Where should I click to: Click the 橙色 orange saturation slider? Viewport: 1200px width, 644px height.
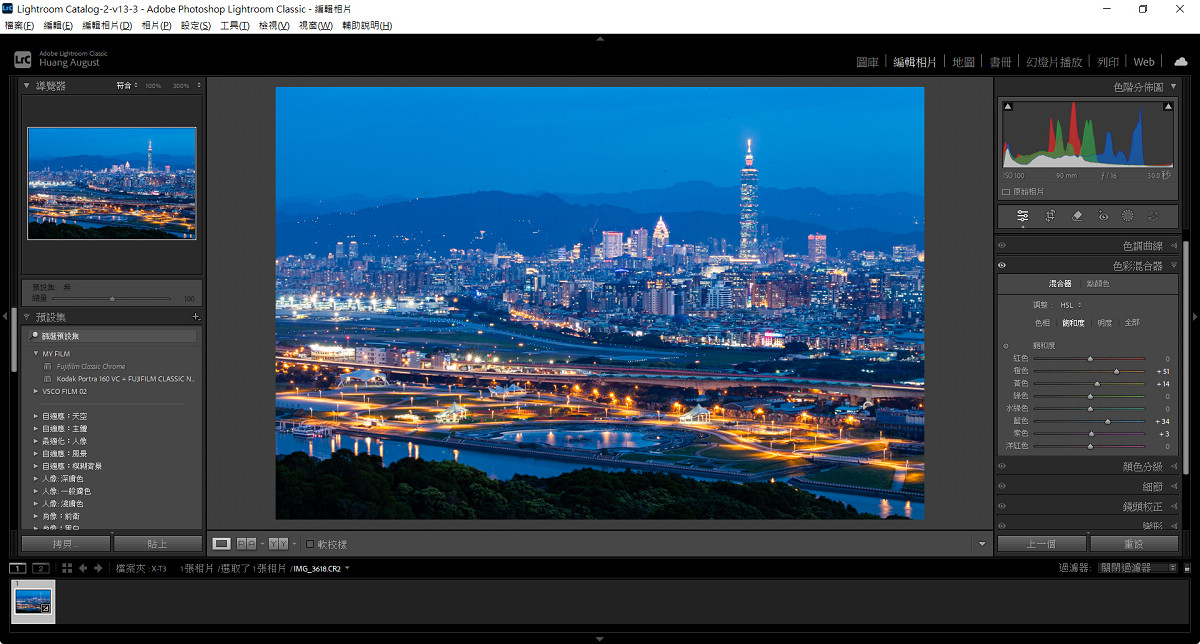click(1116, 371)
